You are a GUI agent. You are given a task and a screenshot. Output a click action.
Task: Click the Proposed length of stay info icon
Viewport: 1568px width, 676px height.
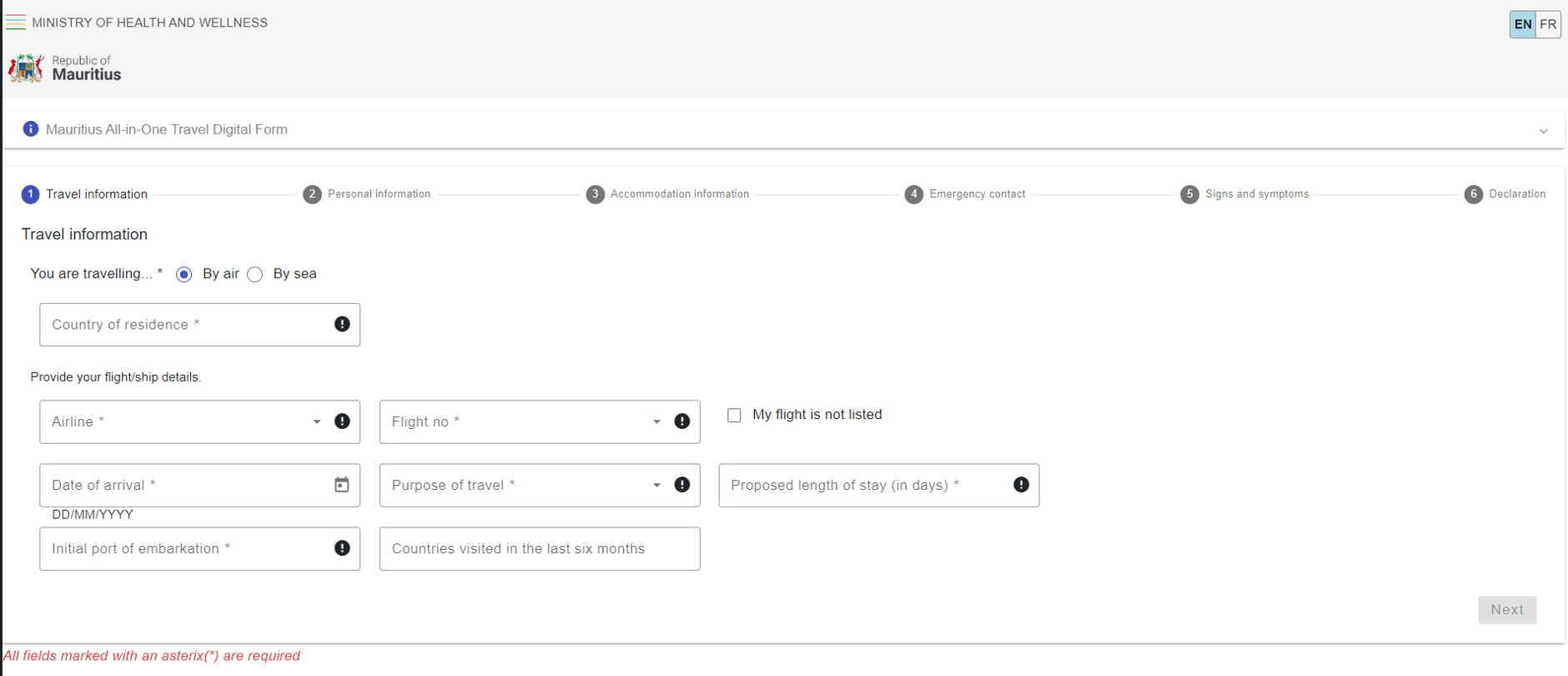[x=1021, y=485]
